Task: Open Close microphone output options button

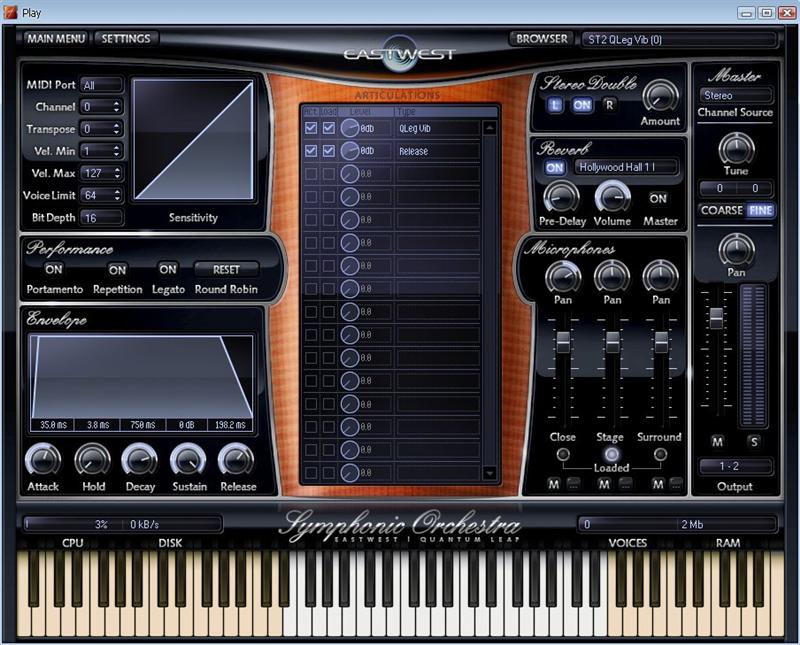Action: [573, 484]
